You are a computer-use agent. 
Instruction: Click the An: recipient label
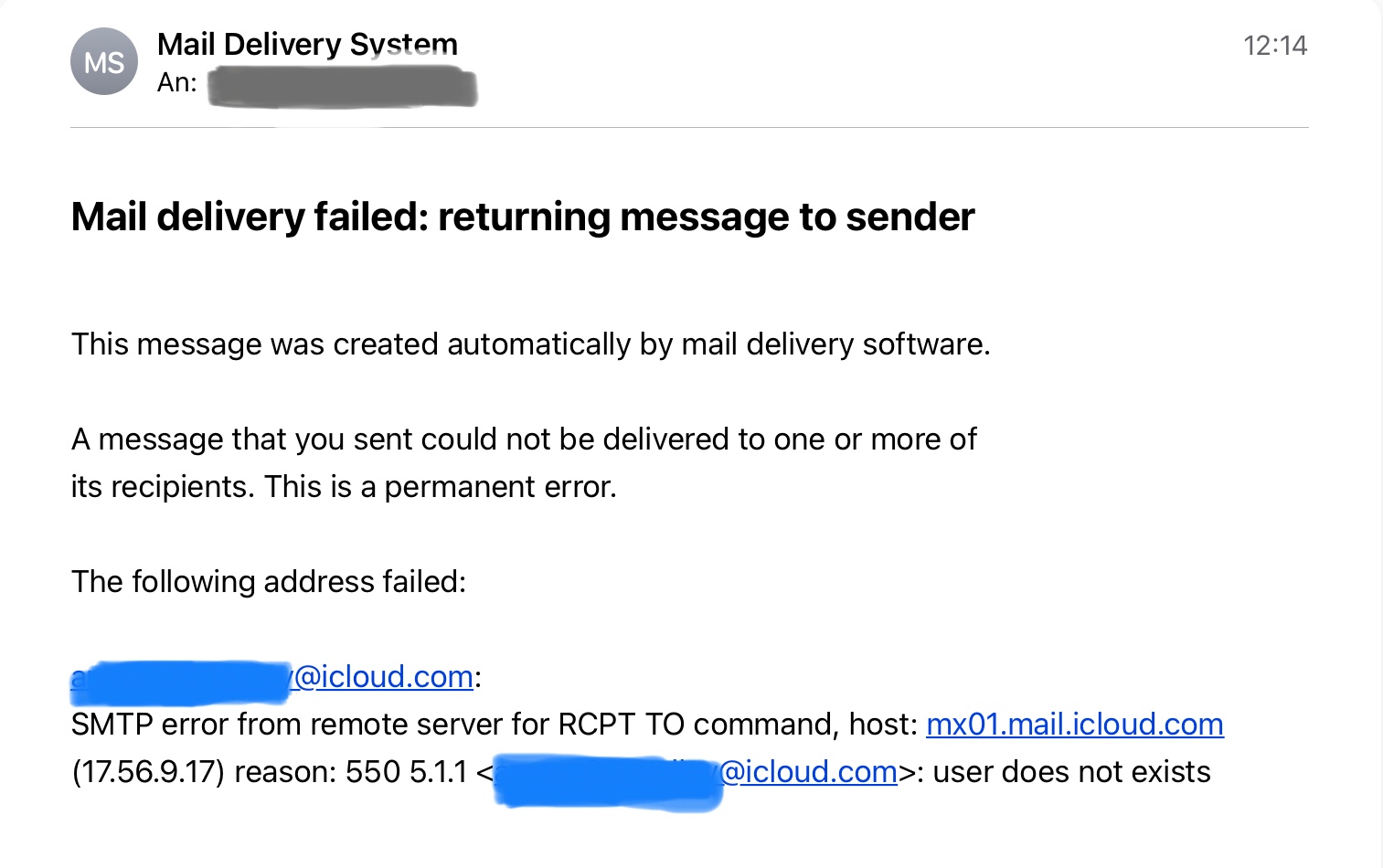(176, 83)
